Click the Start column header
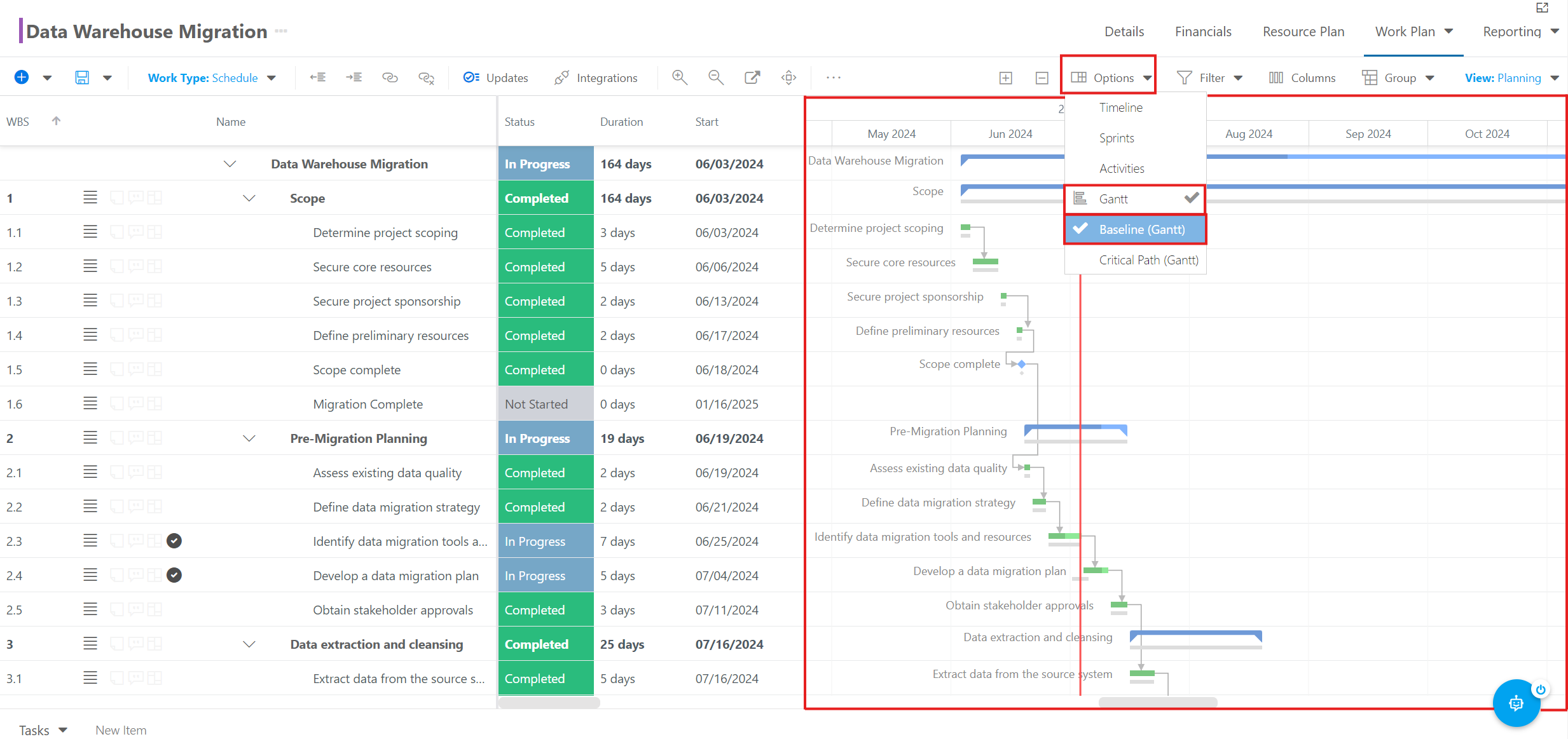Viewport: 1568px width, 739px height. click(x=706, y=121)
